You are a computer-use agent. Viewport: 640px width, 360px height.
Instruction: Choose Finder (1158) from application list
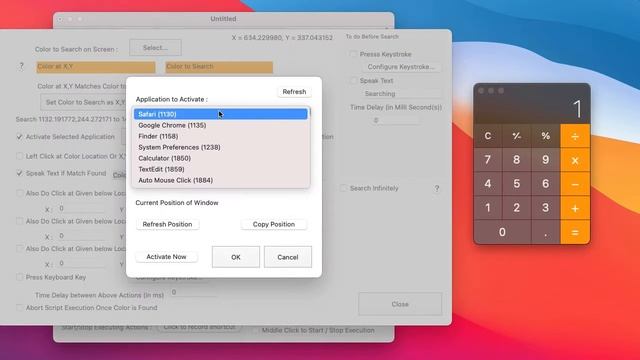220,136
